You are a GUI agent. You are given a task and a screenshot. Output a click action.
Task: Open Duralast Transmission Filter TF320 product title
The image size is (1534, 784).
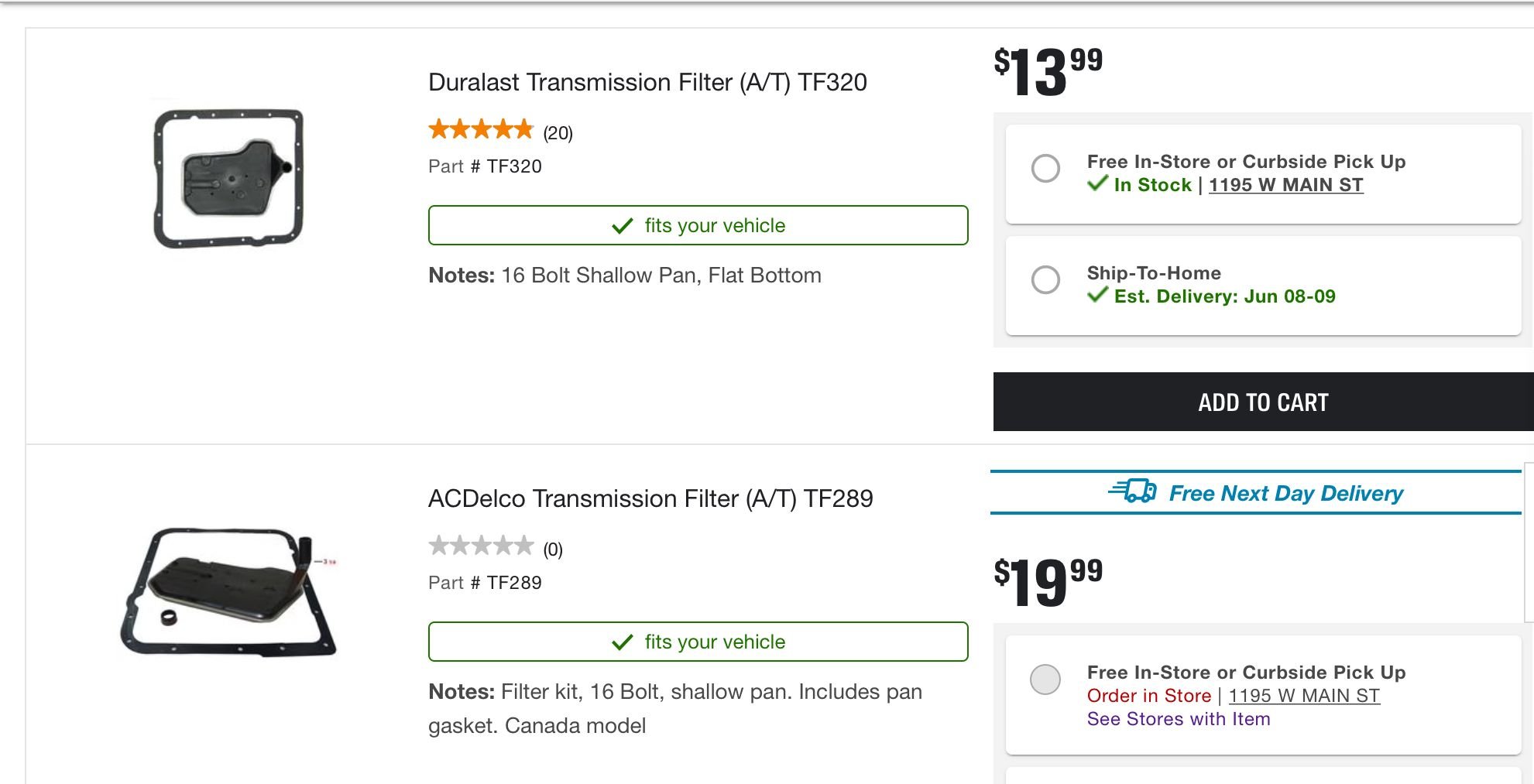click(x=647, y=82)
